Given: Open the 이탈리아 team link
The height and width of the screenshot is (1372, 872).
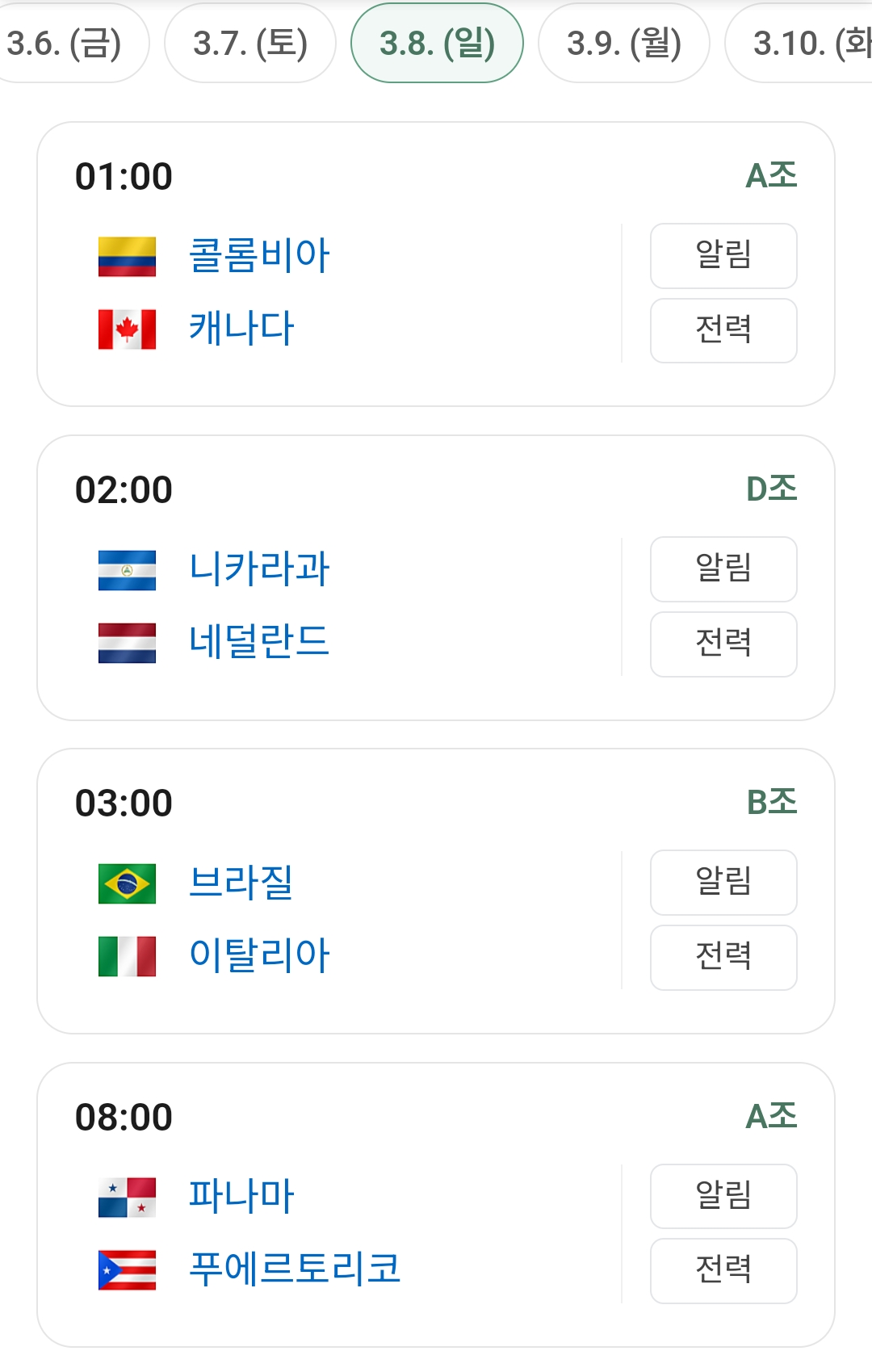Looking at the screenshot, I should [259, 955].
